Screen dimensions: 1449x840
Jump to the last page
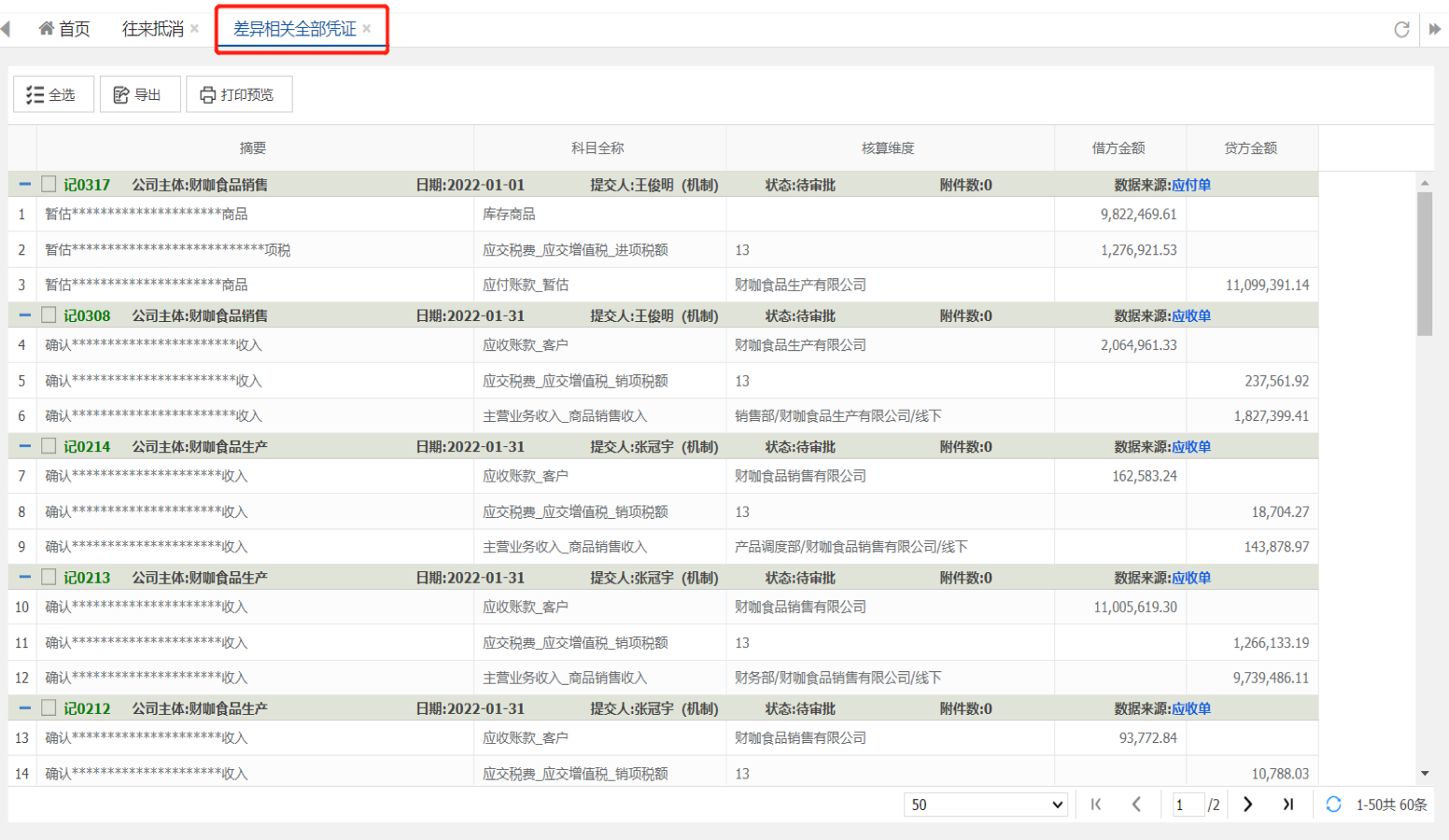pyautogui.click(x=1288, y=805)
